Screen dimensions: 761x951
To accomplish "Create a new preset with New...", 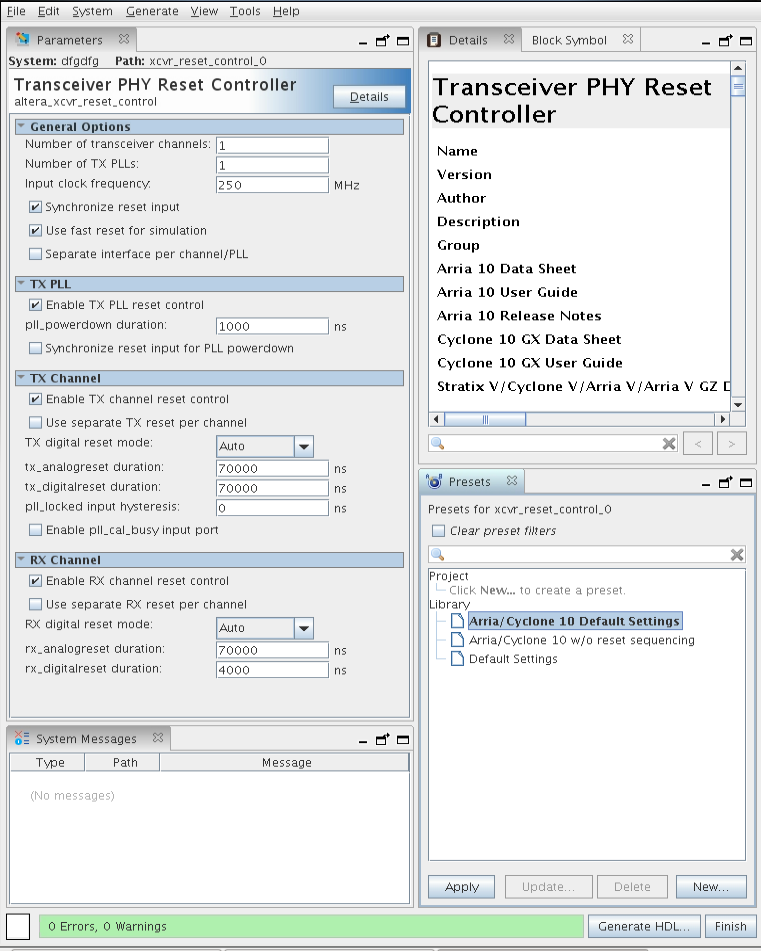I will pyautogui.click(x=711, y=887).
